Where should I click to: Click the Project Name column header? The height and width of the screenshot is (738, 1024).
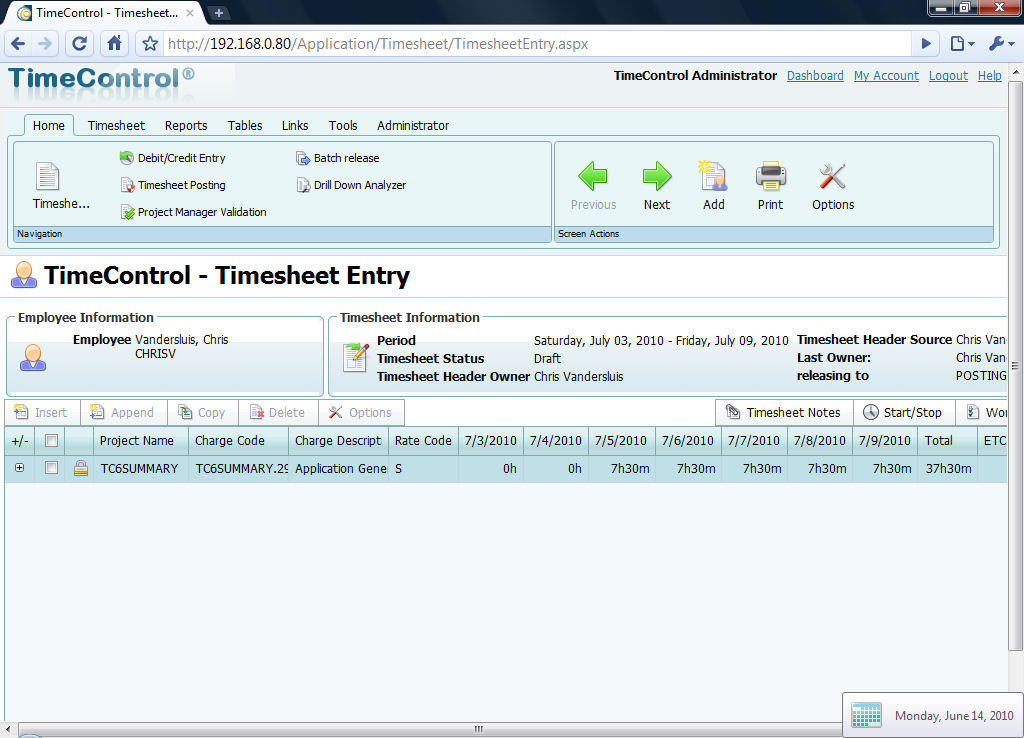[x=140, y=441]
